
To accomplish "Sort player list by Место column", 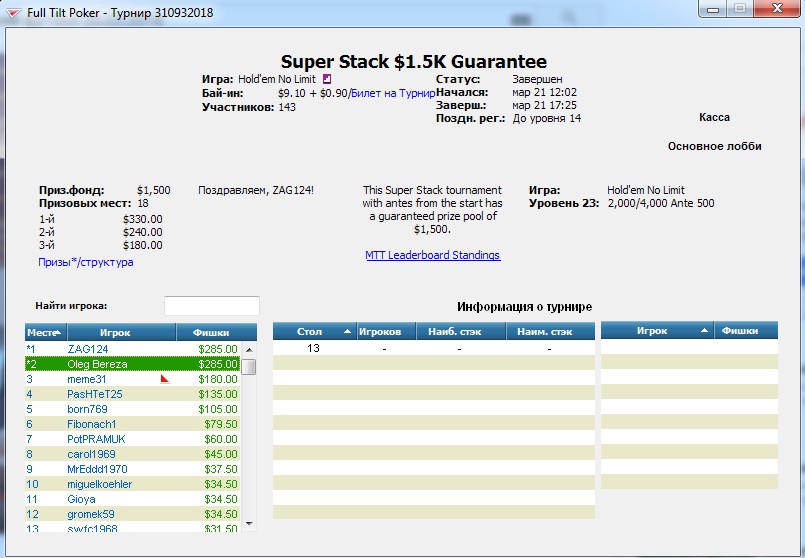I will point(46,332).
